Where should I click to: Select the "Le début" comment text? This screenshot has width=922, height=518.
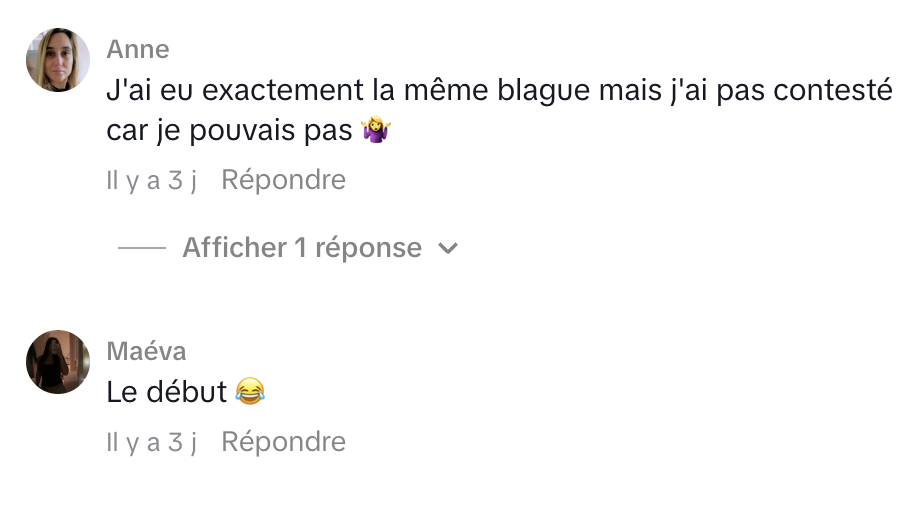click(167, 392)
